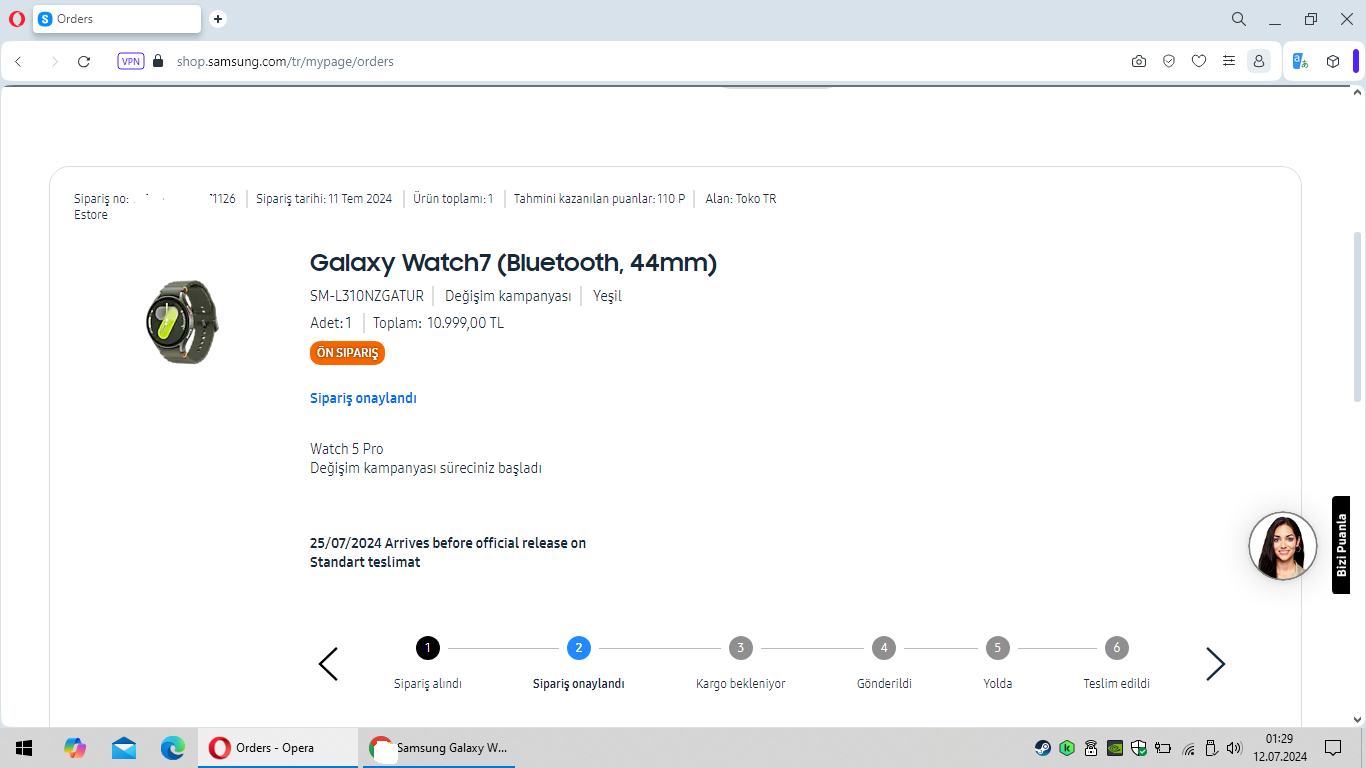
Task: Open the Bizi Puanla feedback tab
Action: coord(1341,545)
